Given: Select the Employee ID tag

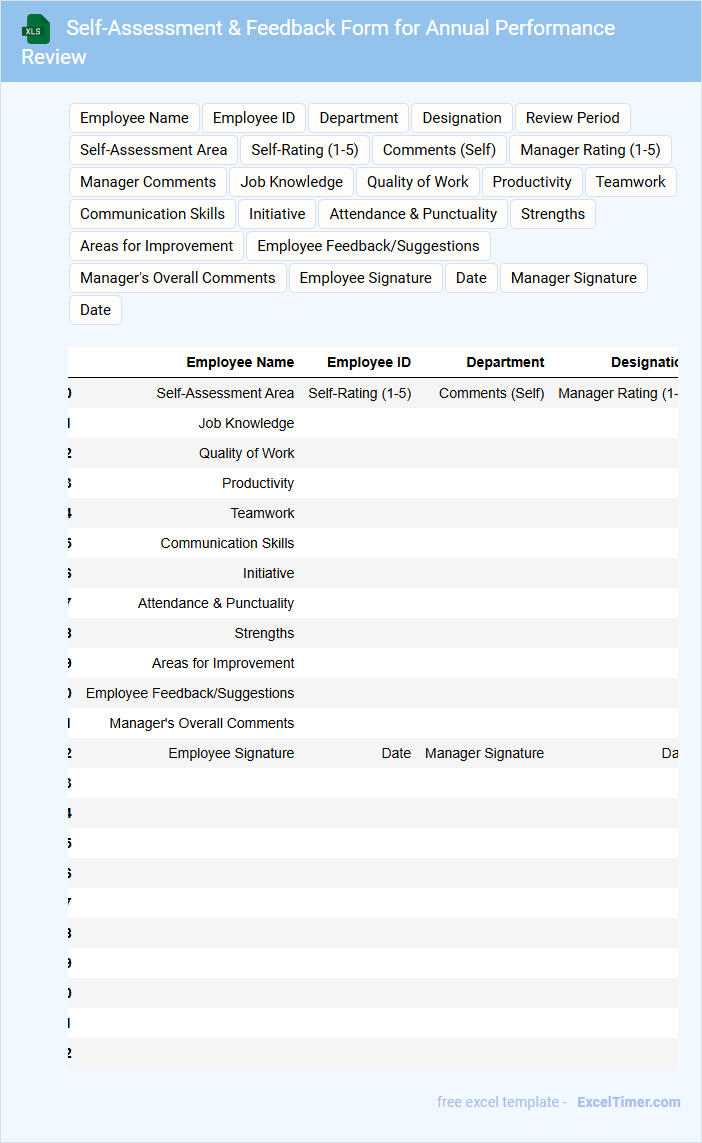Looking at the screenshot, I should 254,118.
